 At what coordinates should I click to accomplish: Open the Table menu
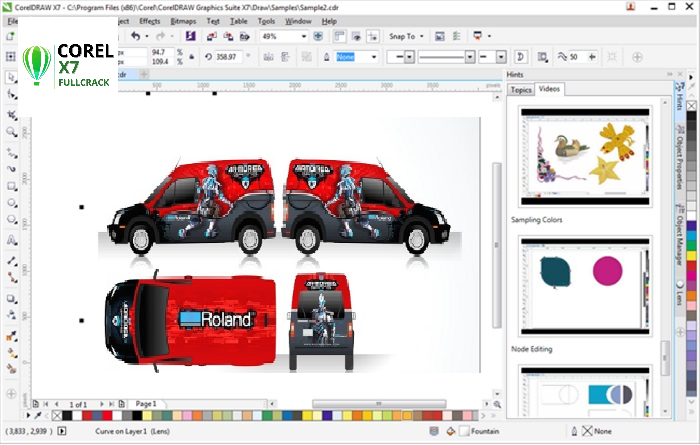(238, 21)
